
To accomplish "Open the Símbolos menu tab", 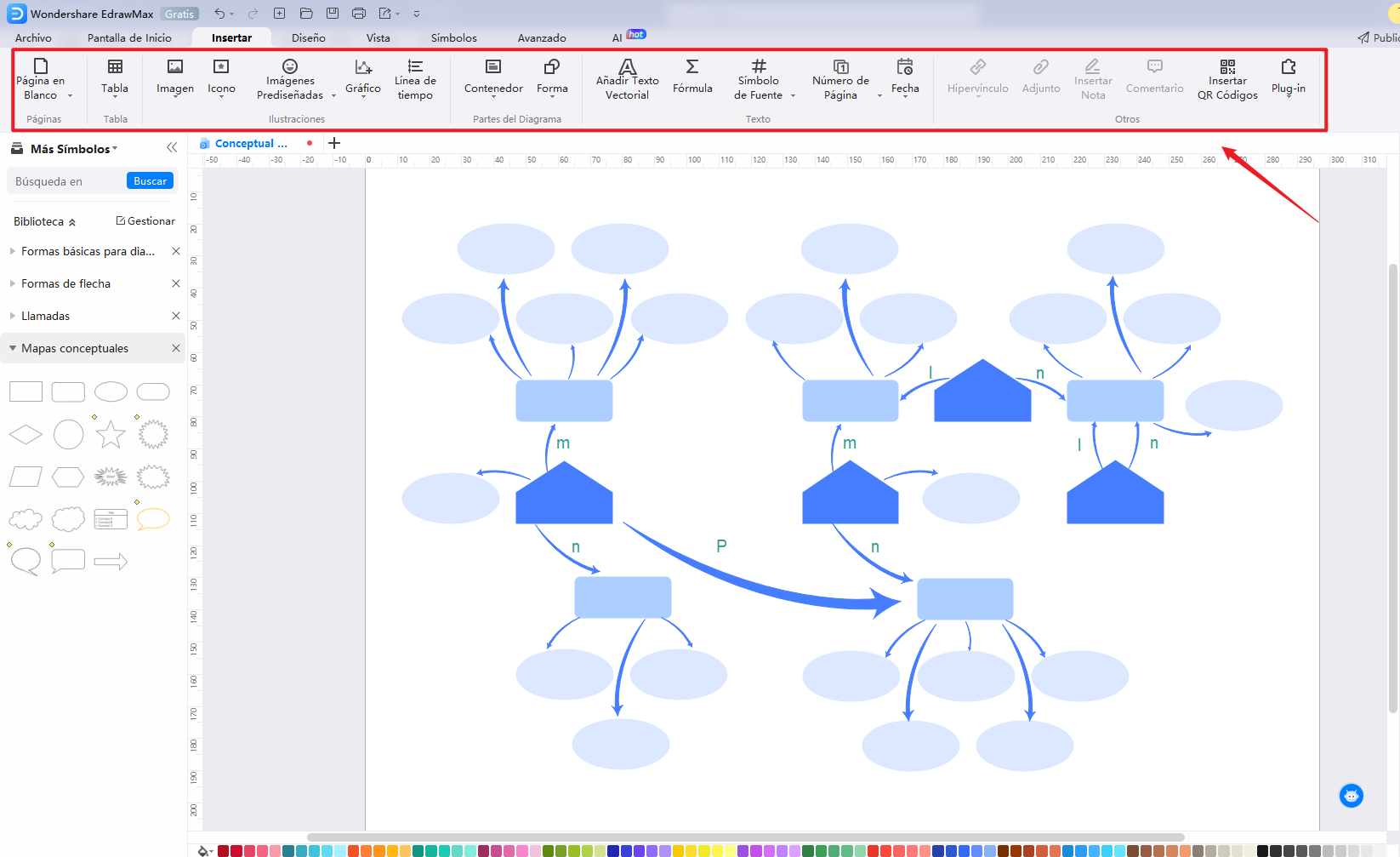I will (x=453, y=37).
